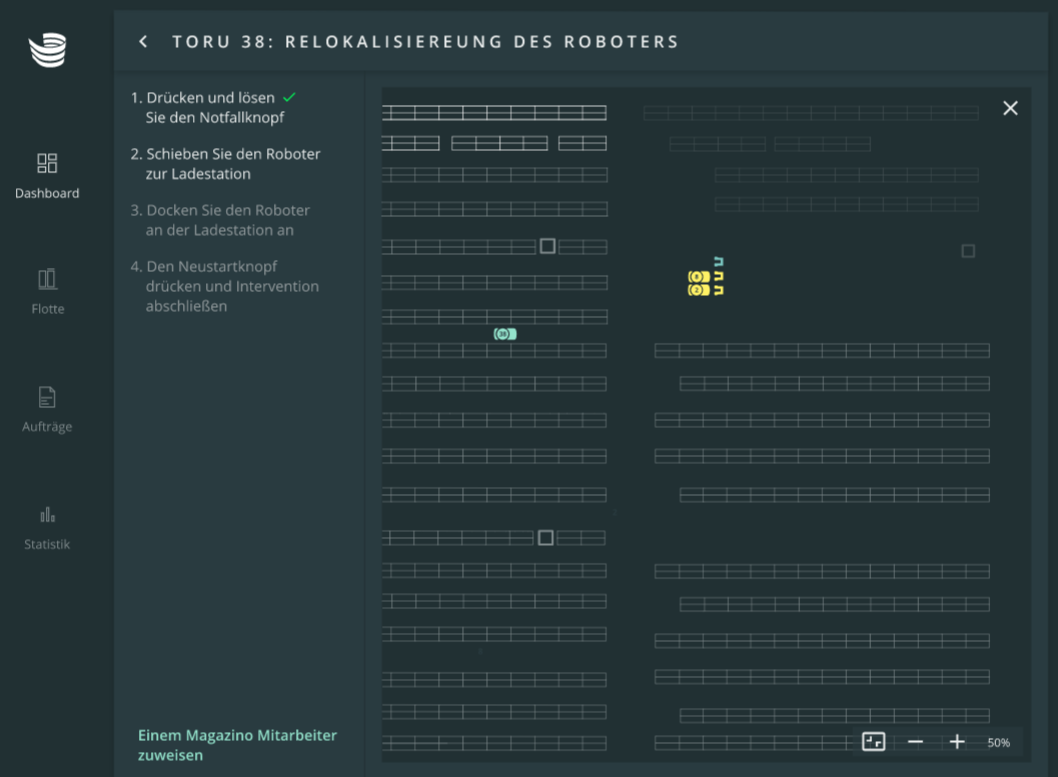Go to the Flotte view
The image size is (1058, 777).
(47, 291)
